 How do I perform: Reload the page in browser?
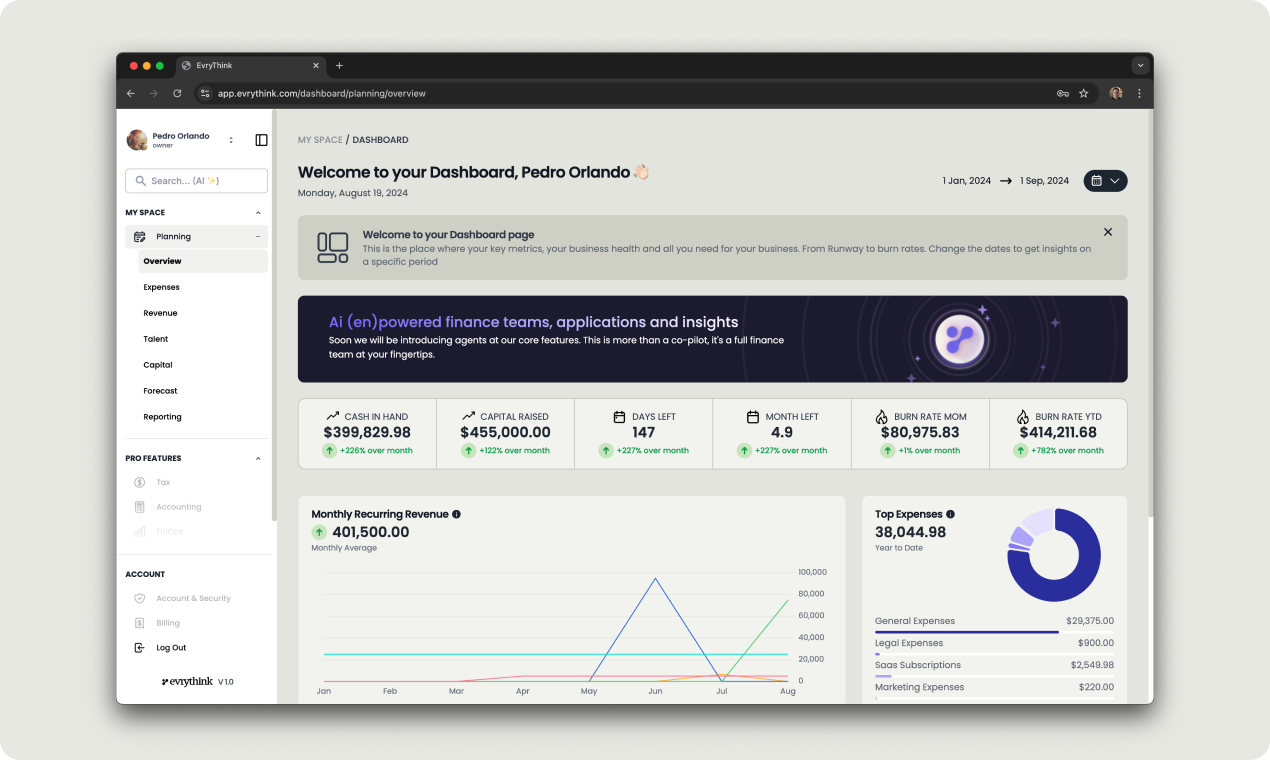click(x=177, y=93)
